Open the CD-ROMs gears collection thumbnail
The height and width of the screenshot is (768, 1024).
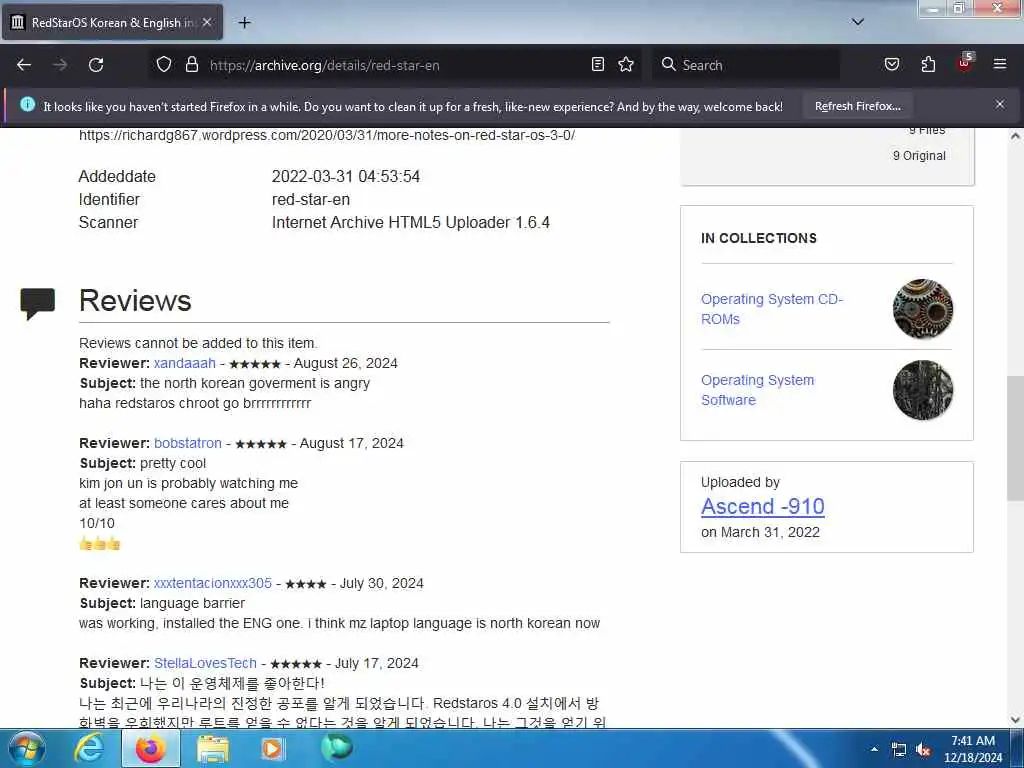[922, 309]
